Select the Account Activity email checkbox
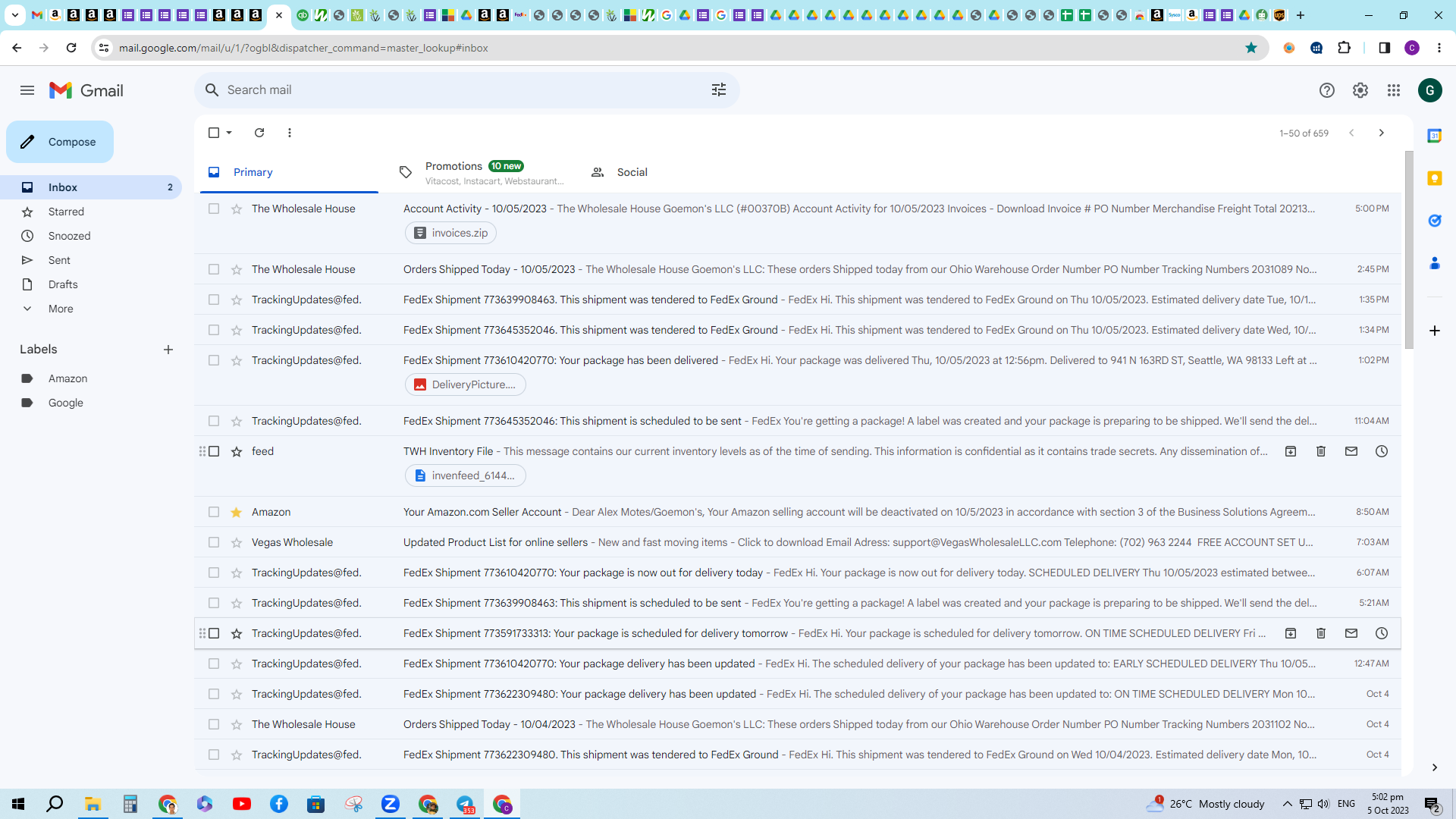 (214, 209)
